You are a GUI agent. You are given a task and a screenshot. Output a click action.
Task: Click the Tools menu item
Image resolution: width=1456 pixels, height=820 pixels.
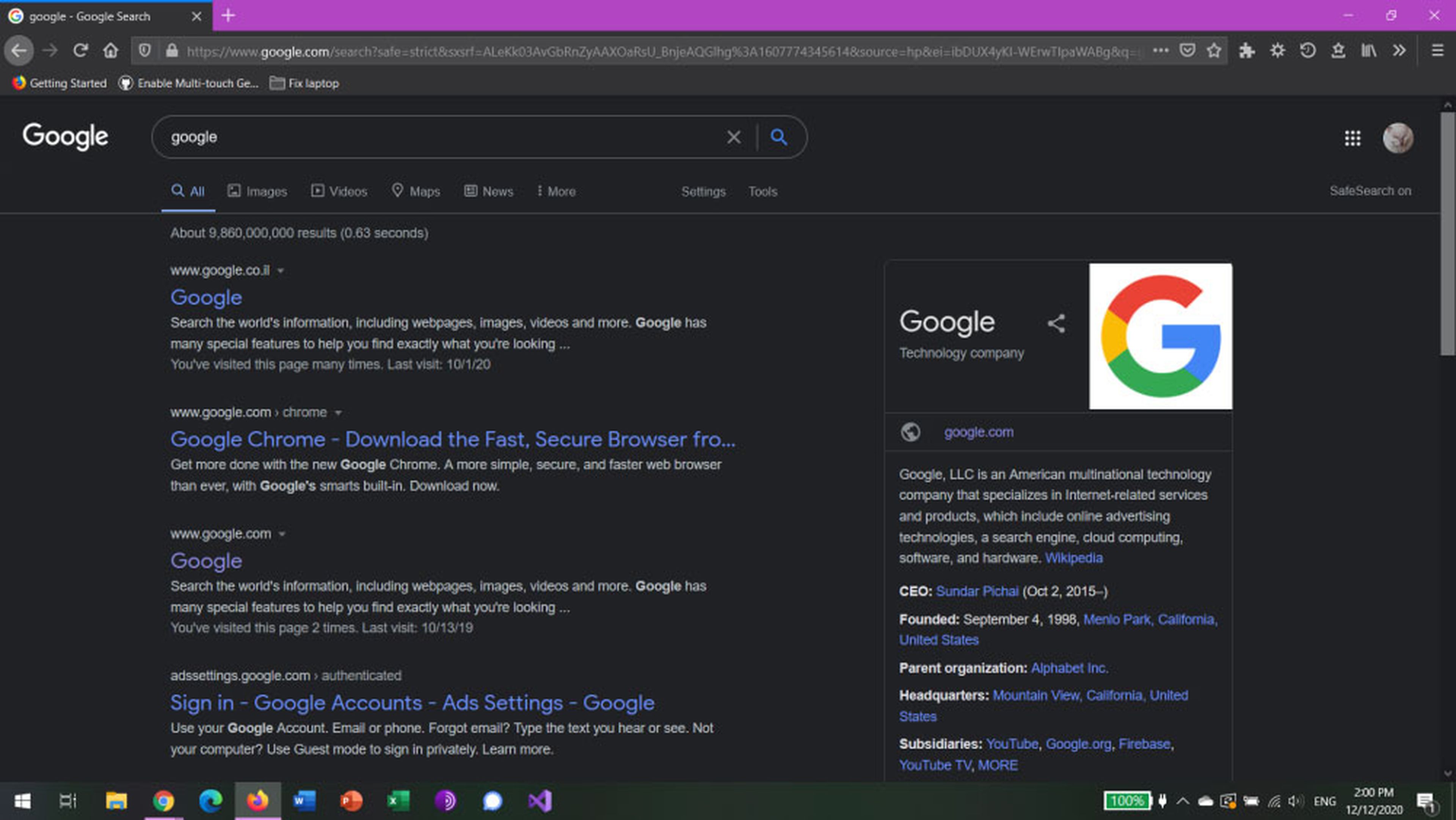click(763, 191)
